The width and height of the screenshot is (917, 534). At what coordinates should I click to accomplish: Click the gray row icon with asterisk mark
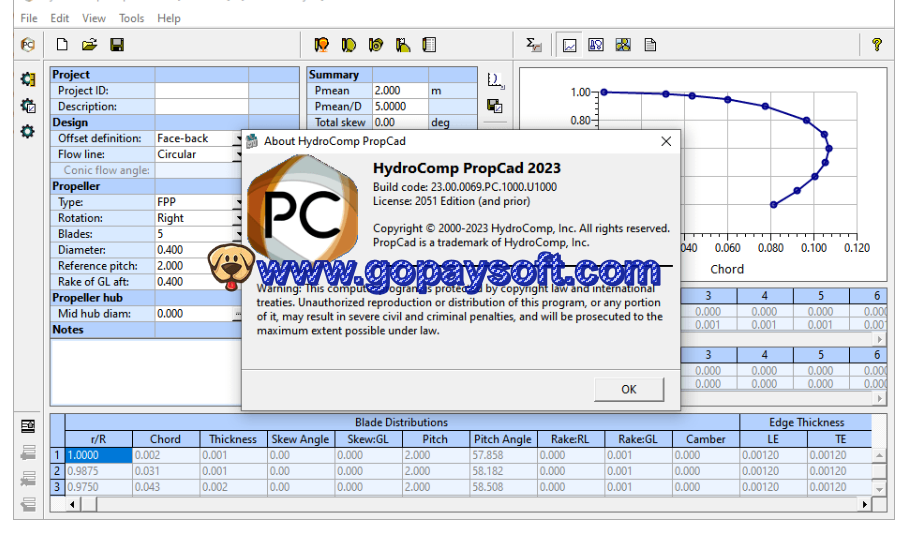tap(27, 478)
